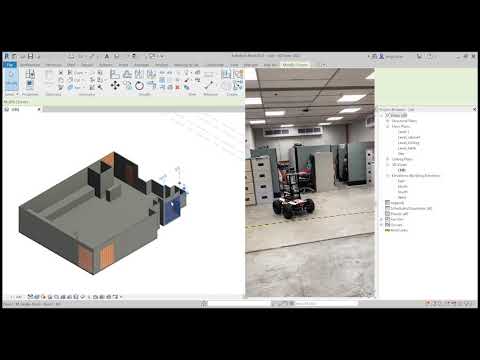Select the Offset tool in Modify panel

(127, 74)
